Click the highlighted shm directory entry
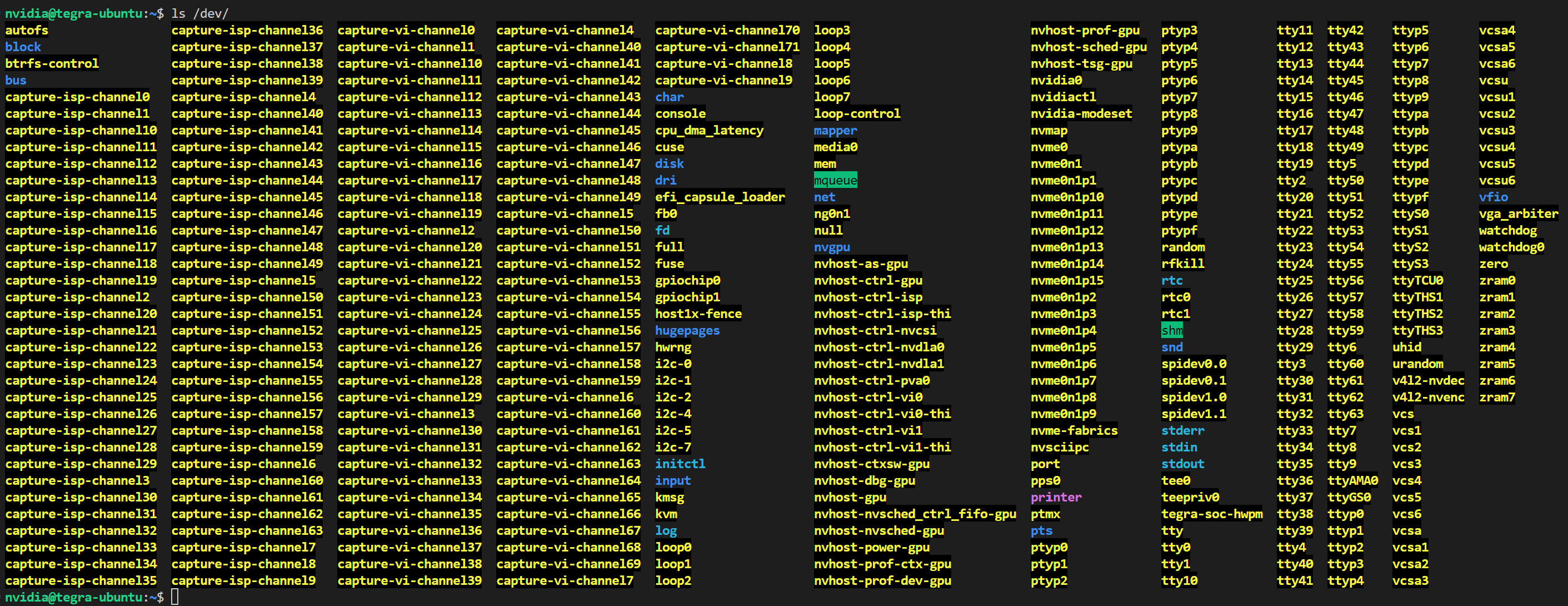 coord(1171,330)
